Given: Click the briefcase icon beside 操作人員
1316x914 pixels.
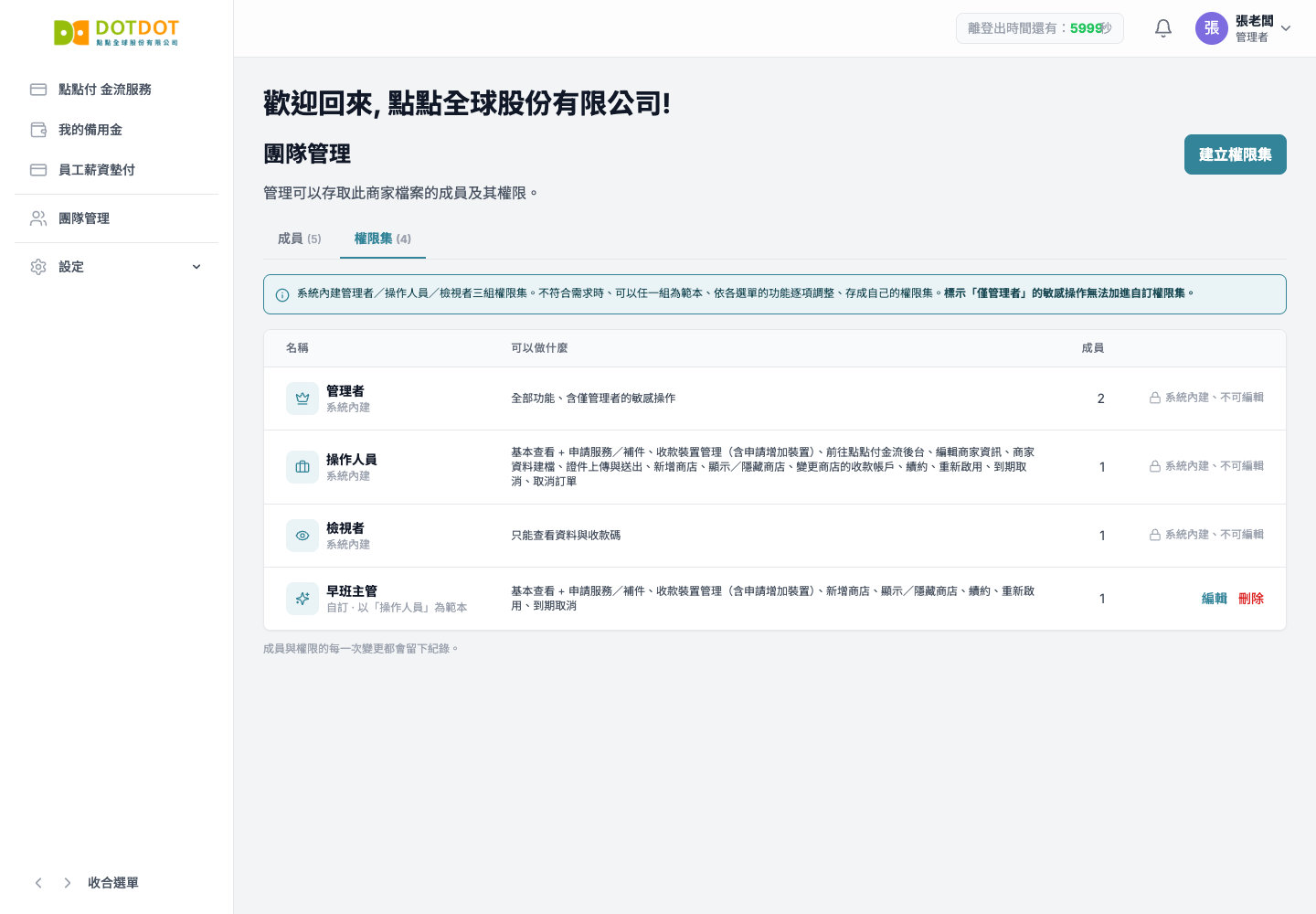Looking at the screenshot, I should click(302, 467).
